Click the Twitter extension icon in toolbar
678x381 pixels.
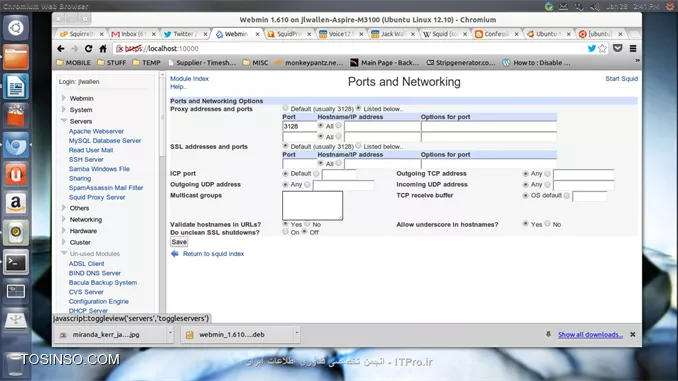(592, 48)
